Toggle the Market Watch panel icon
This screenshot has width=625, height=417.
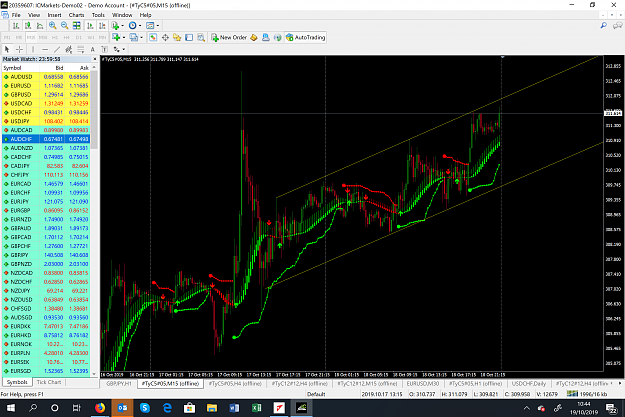[x=153, y=37]
